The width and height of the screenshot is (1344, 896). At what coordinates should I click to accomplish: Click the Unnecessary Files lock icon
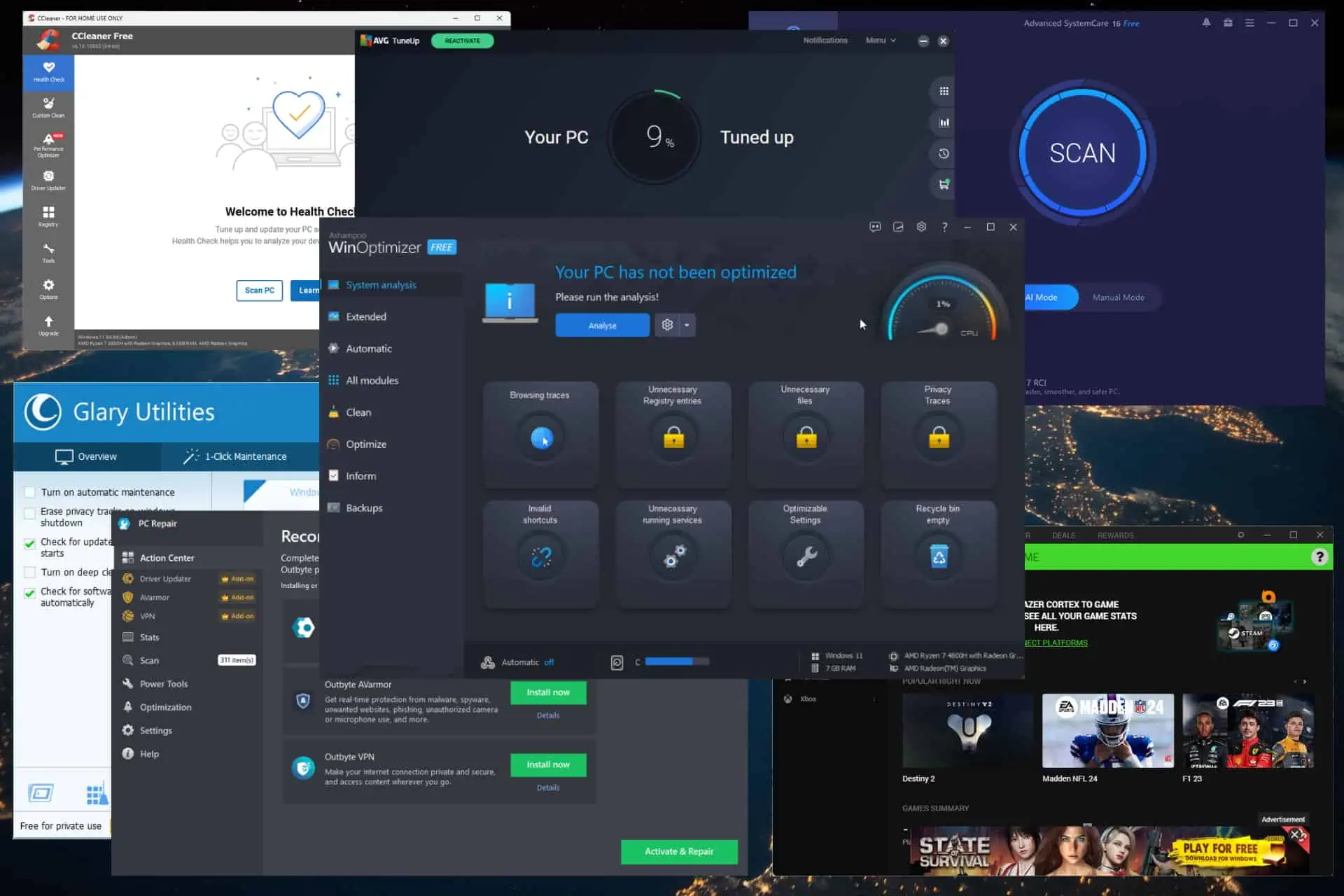(805, 438)
